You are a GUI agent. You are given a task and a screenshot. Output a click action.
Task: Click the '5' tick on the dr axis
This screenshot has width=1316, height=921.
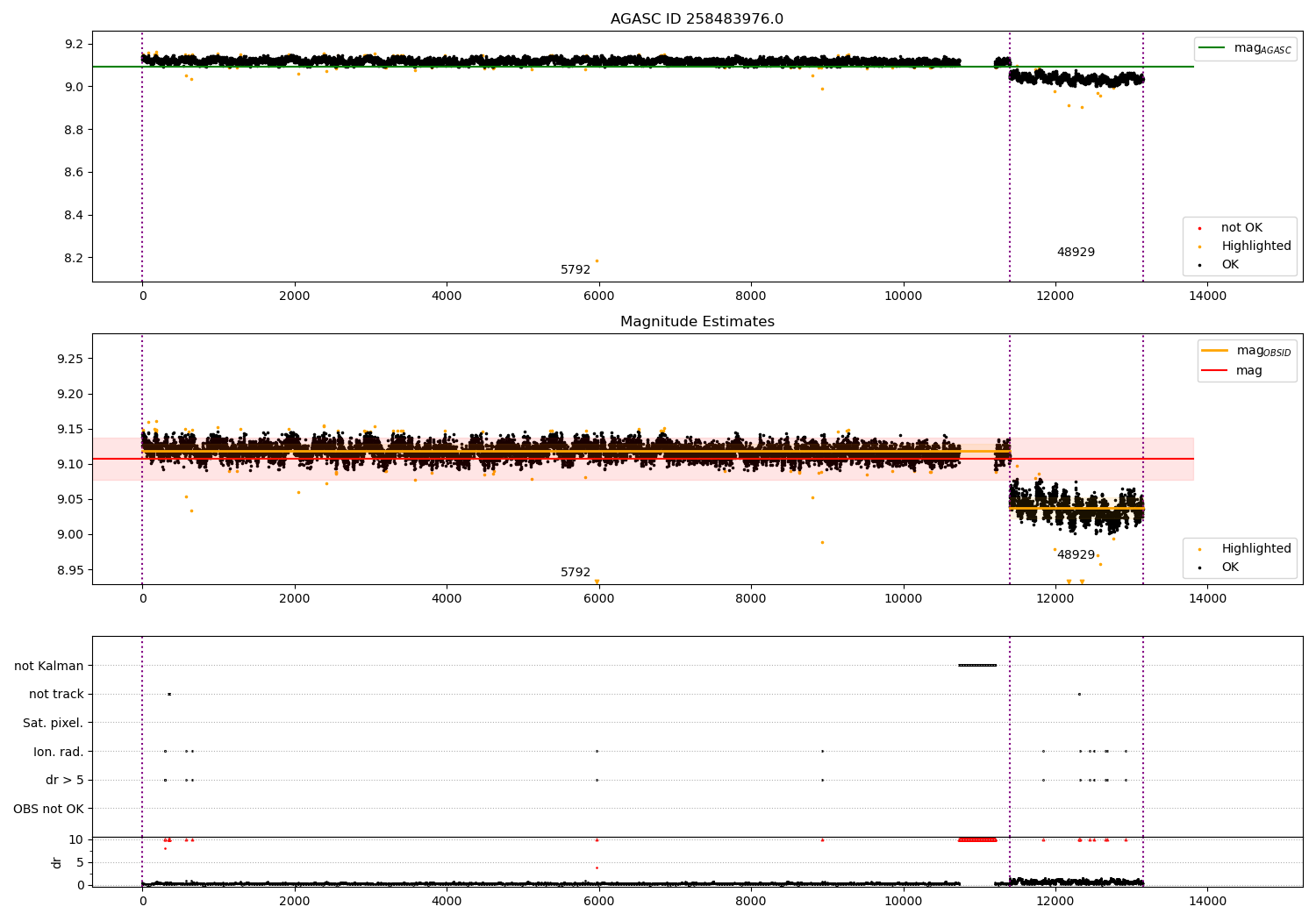click(81, 863)
